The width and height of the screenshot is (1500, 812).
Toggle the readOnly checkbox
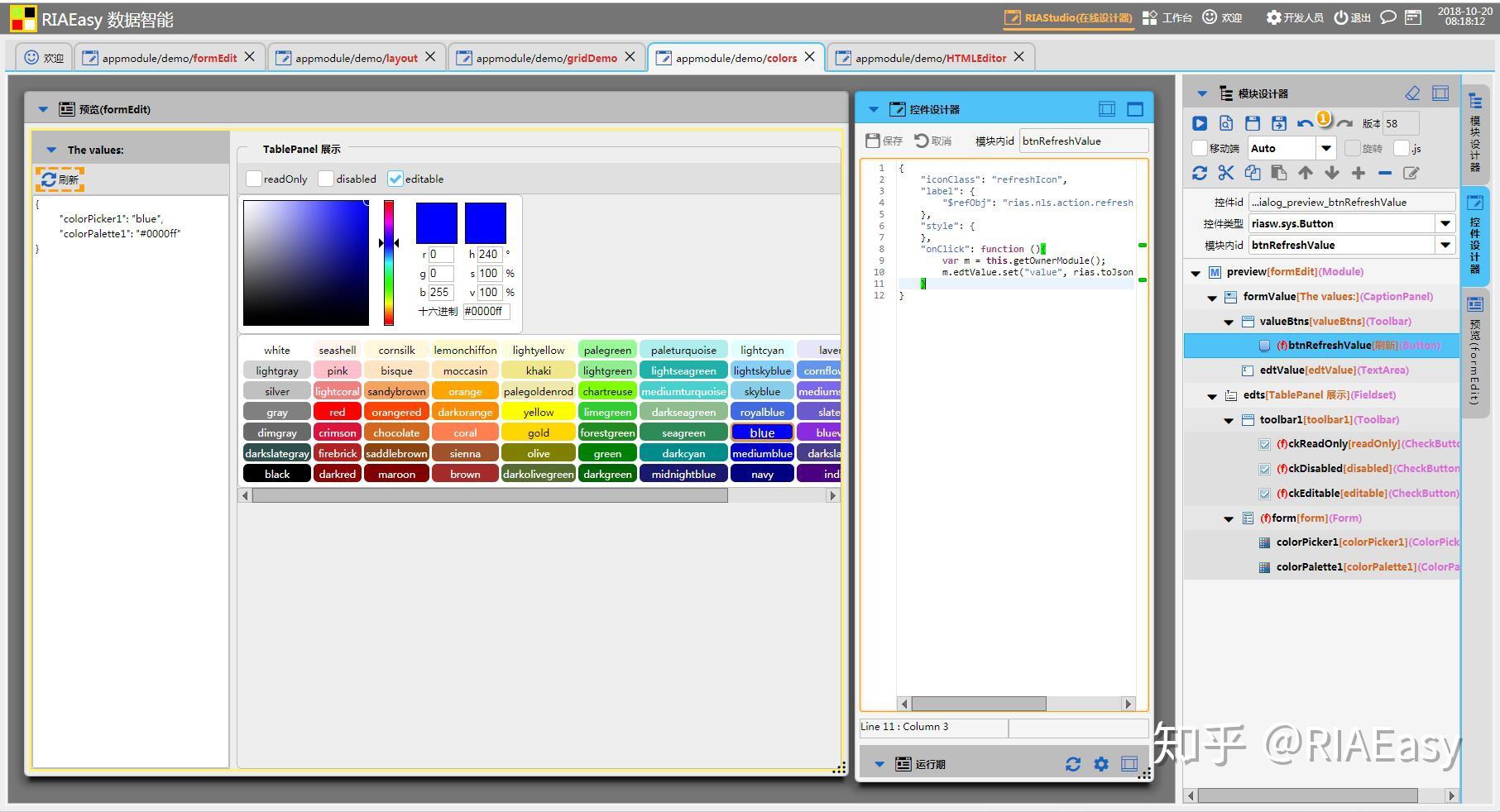click(254, 179)
